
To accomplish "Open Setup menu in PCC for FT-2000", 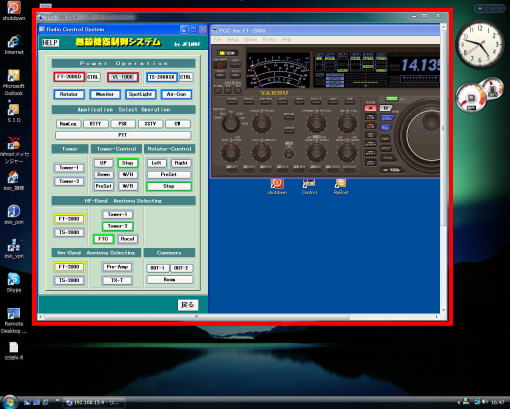I will (x=232, y=39).
